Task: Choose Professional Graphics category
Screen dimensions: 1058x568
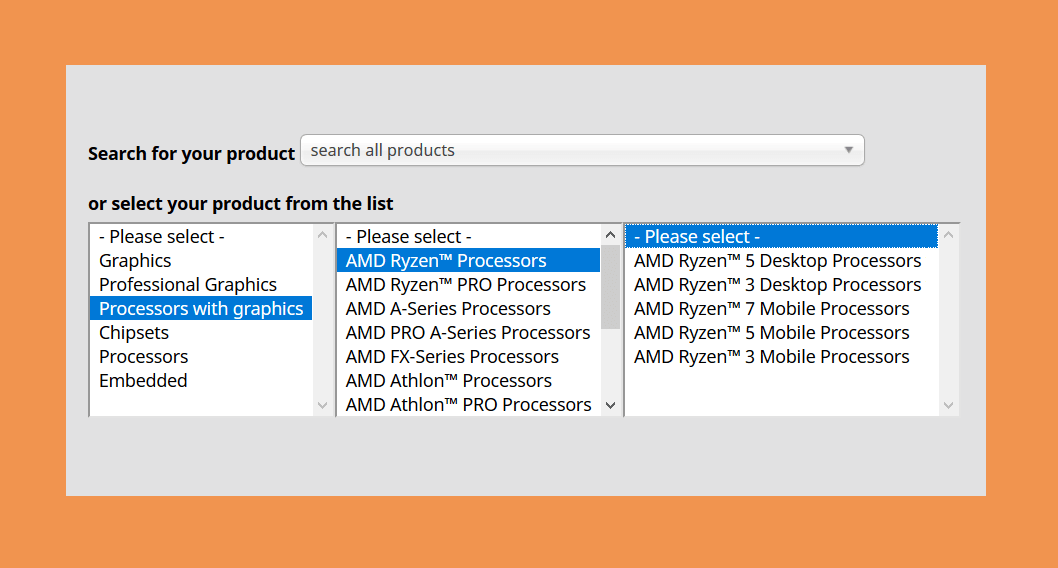Action: tap(200, 285)
